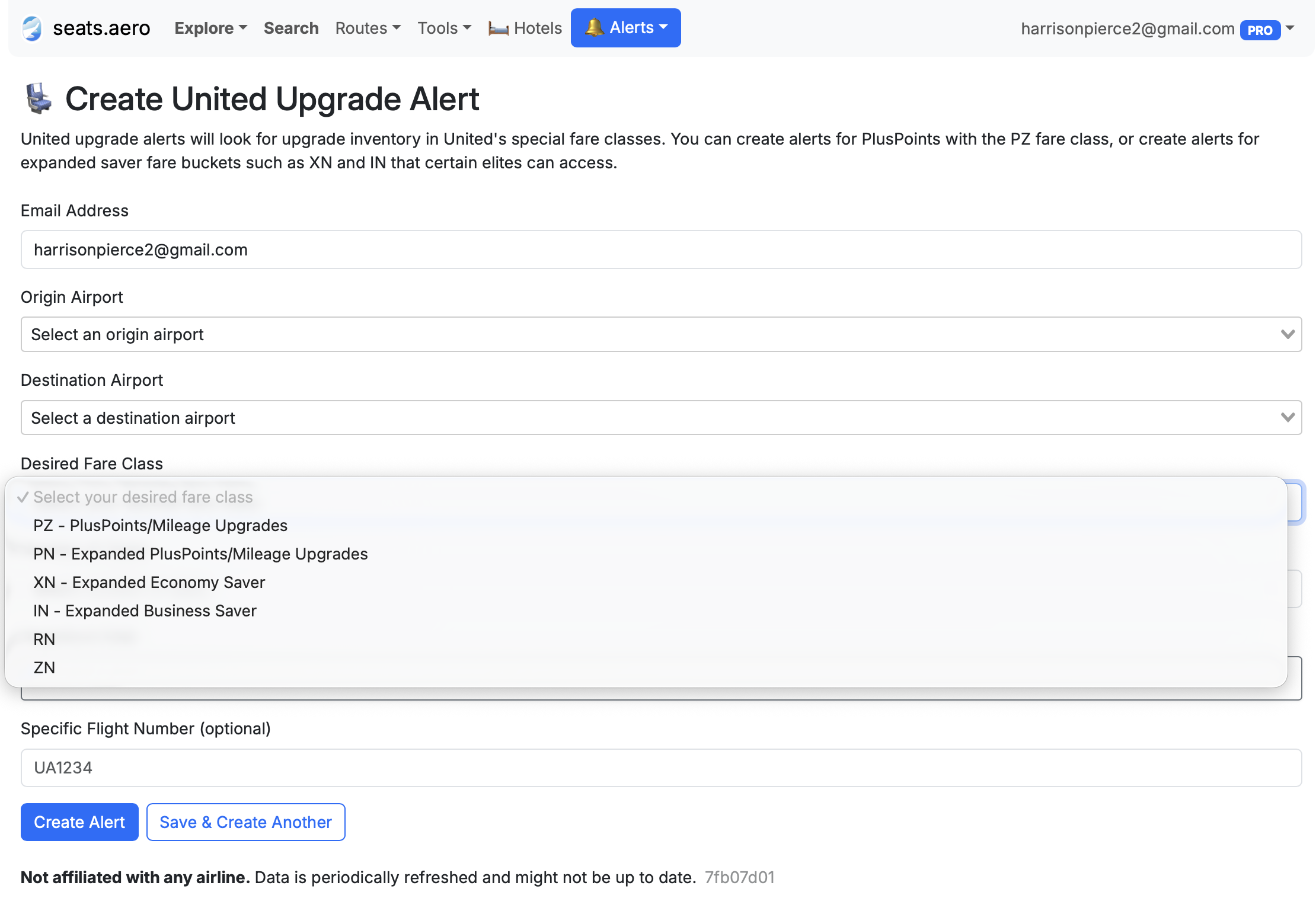The image size is (1316, 908).
Task: Click the seats.aero brand name link
Action: [101, 28]
